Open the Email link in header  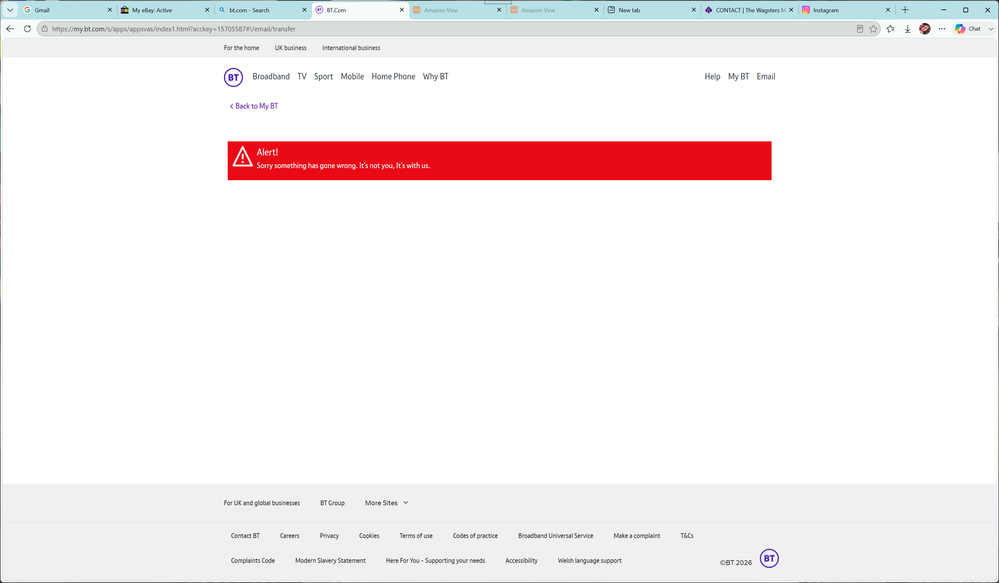766,76
